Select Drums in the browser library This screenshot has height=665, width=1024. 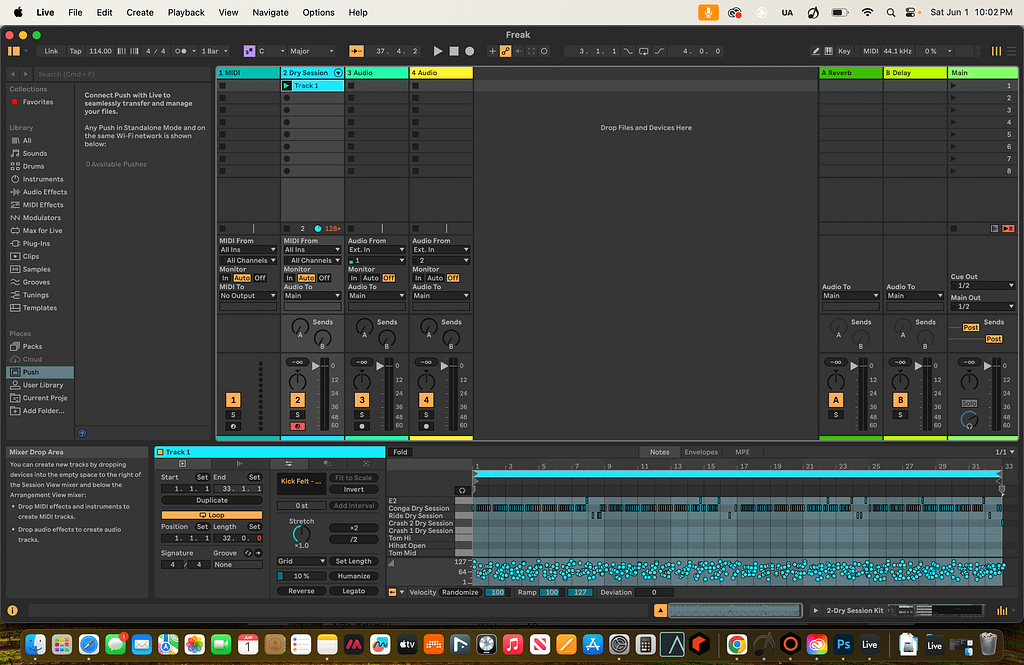click(35, 166)
